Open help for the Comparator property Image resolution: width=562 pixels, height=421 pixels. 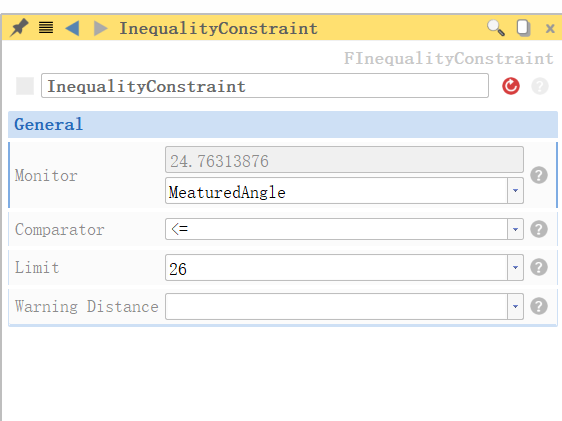click(539, 229)
